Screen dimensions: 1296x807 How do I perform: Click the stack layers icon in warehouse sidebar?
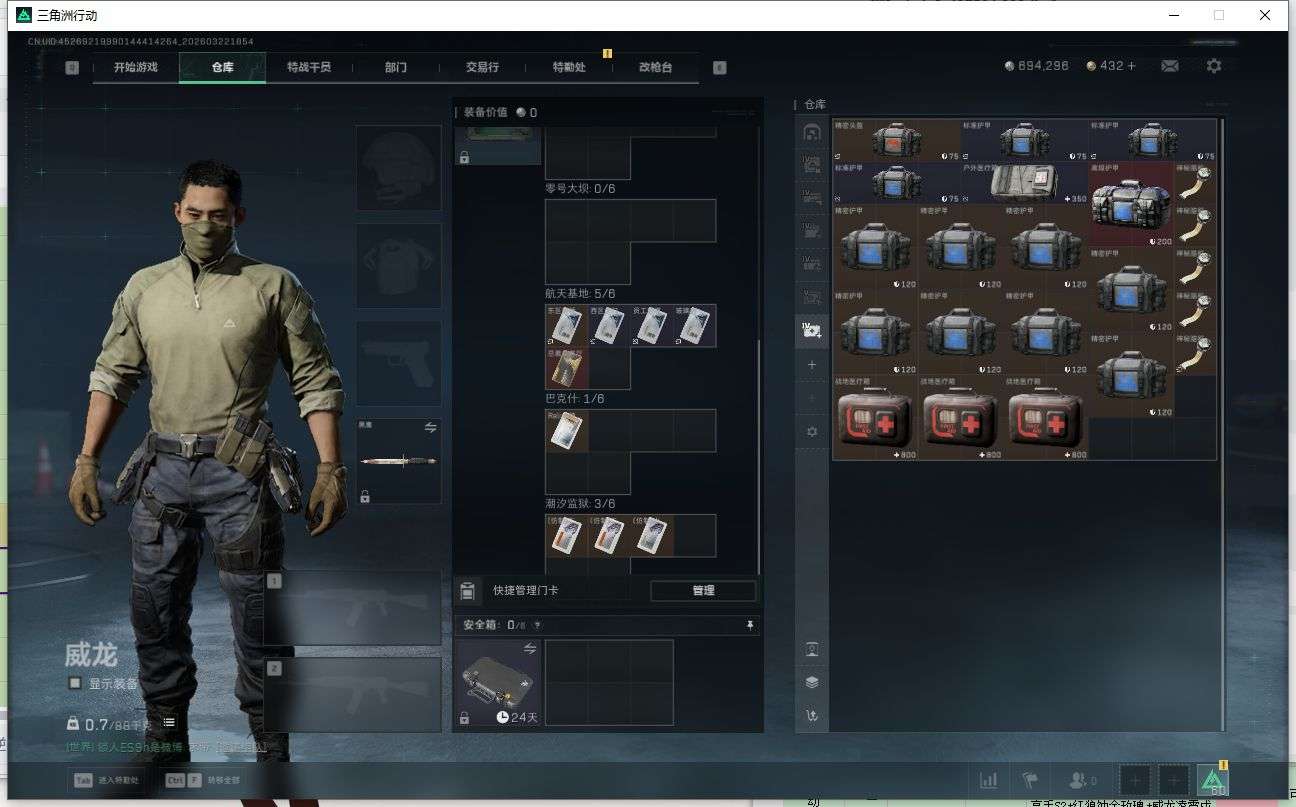point(812,683)
